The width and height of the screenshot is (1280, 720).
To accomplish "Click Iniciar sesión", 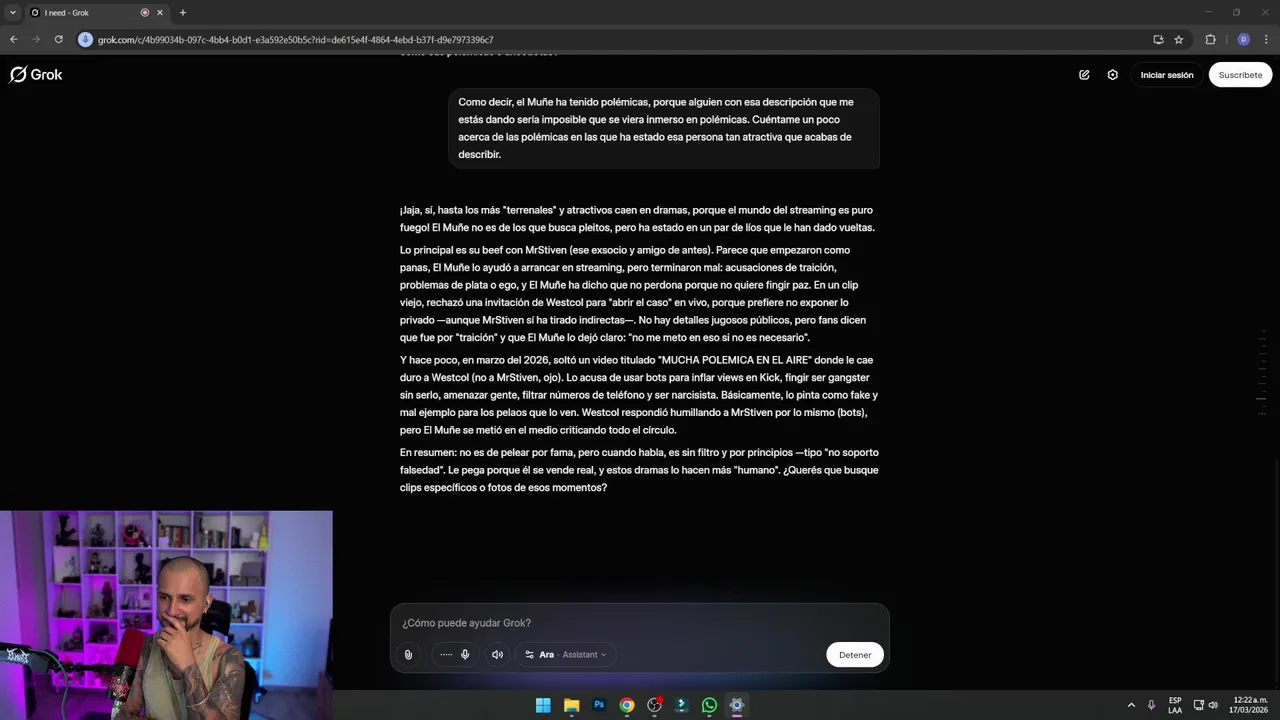I will 1167,75.
